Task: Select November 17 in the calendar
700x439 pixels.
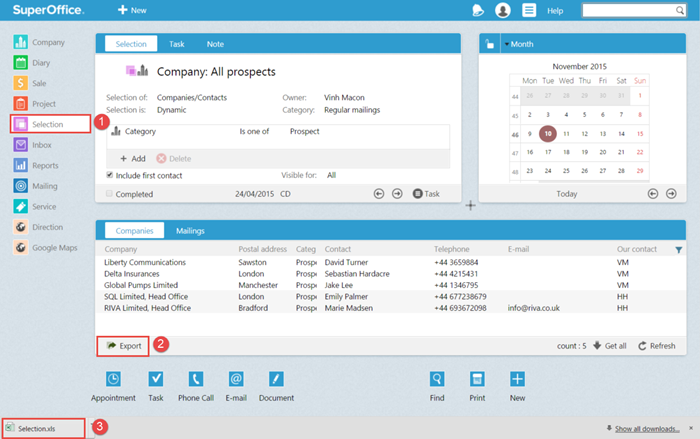Action: pos(548,152)
